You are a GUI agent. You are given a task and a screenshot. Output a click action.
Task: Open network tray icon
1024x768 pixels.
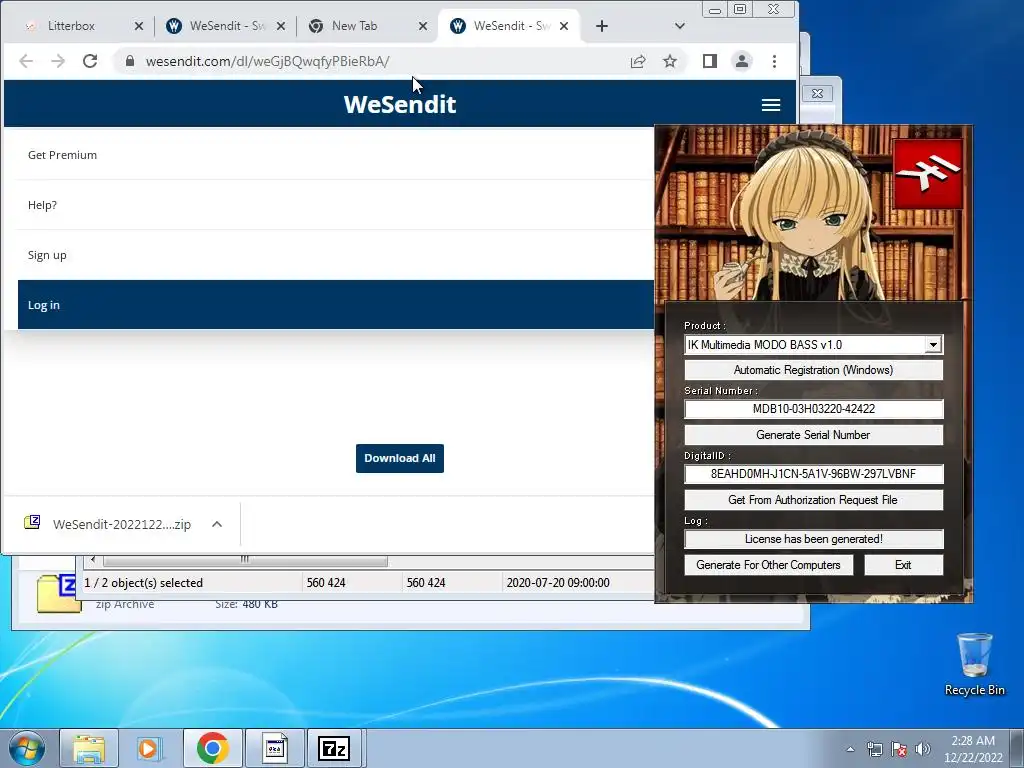point(874,749)
